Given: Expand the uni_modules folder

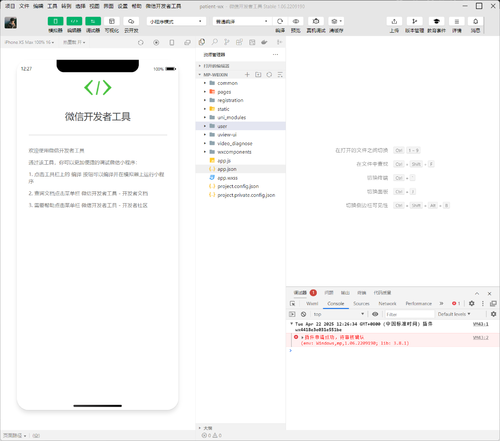Looking at the screenshot, I should [x=241, y=117].
